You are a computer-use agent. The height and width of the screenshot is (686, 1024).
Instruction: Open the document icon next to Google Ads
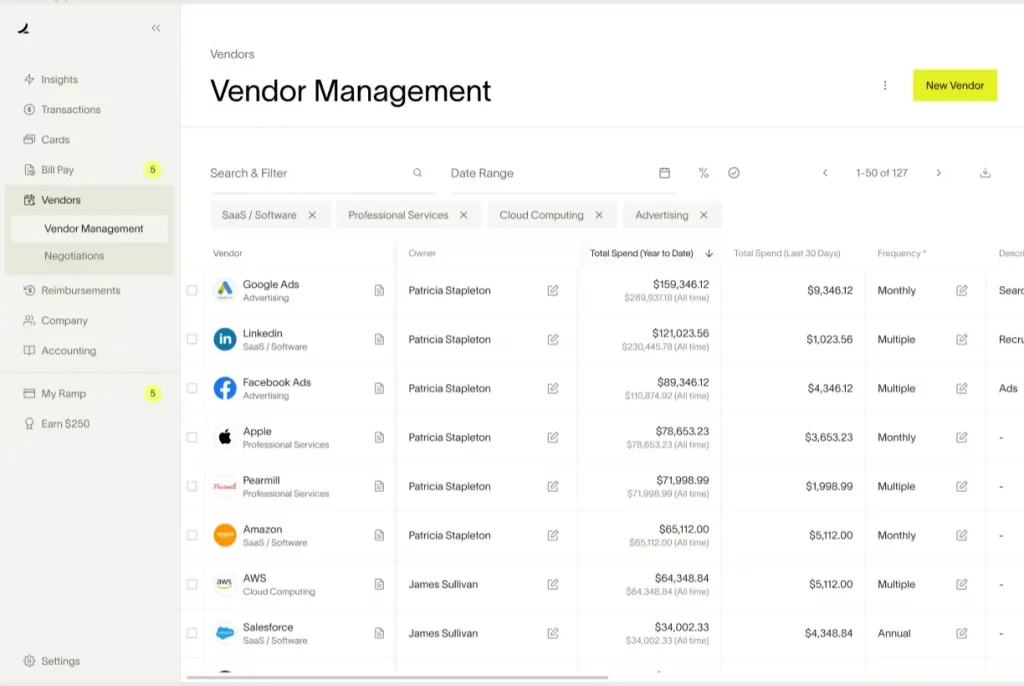pos(379,290)
